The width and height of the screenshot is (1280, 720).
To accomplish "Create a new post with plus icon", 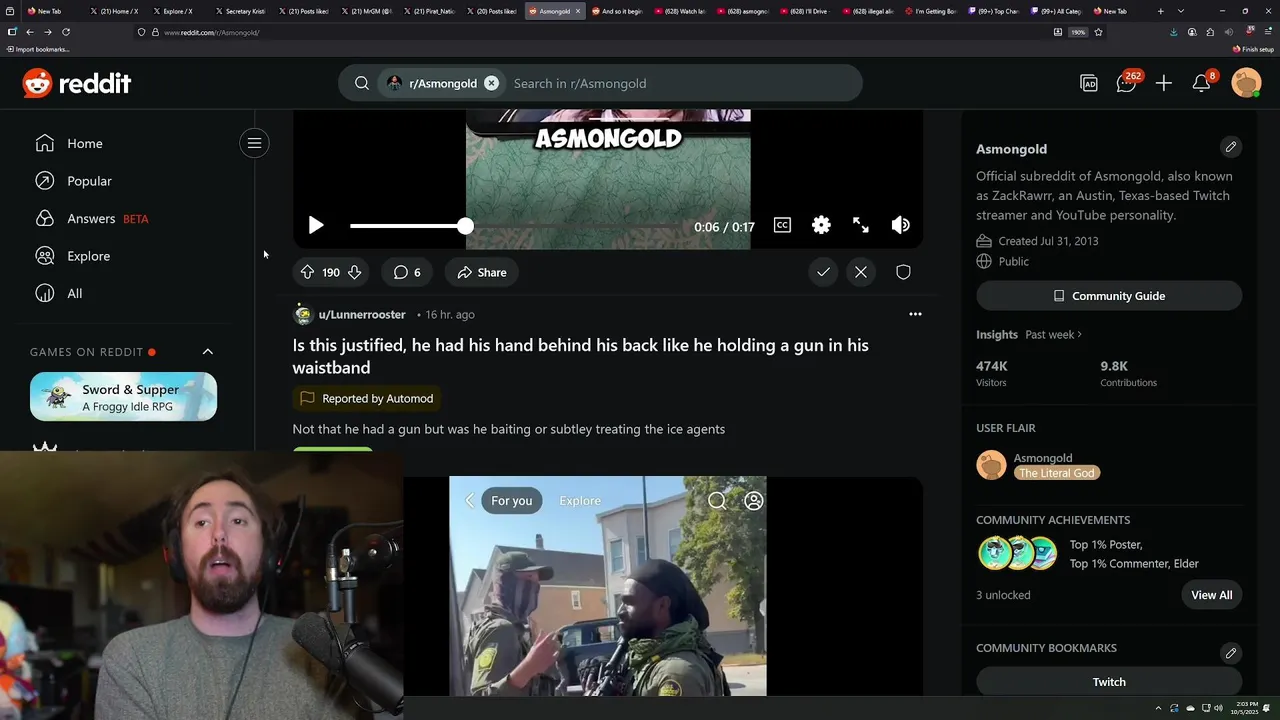I will click(1164, 84).
